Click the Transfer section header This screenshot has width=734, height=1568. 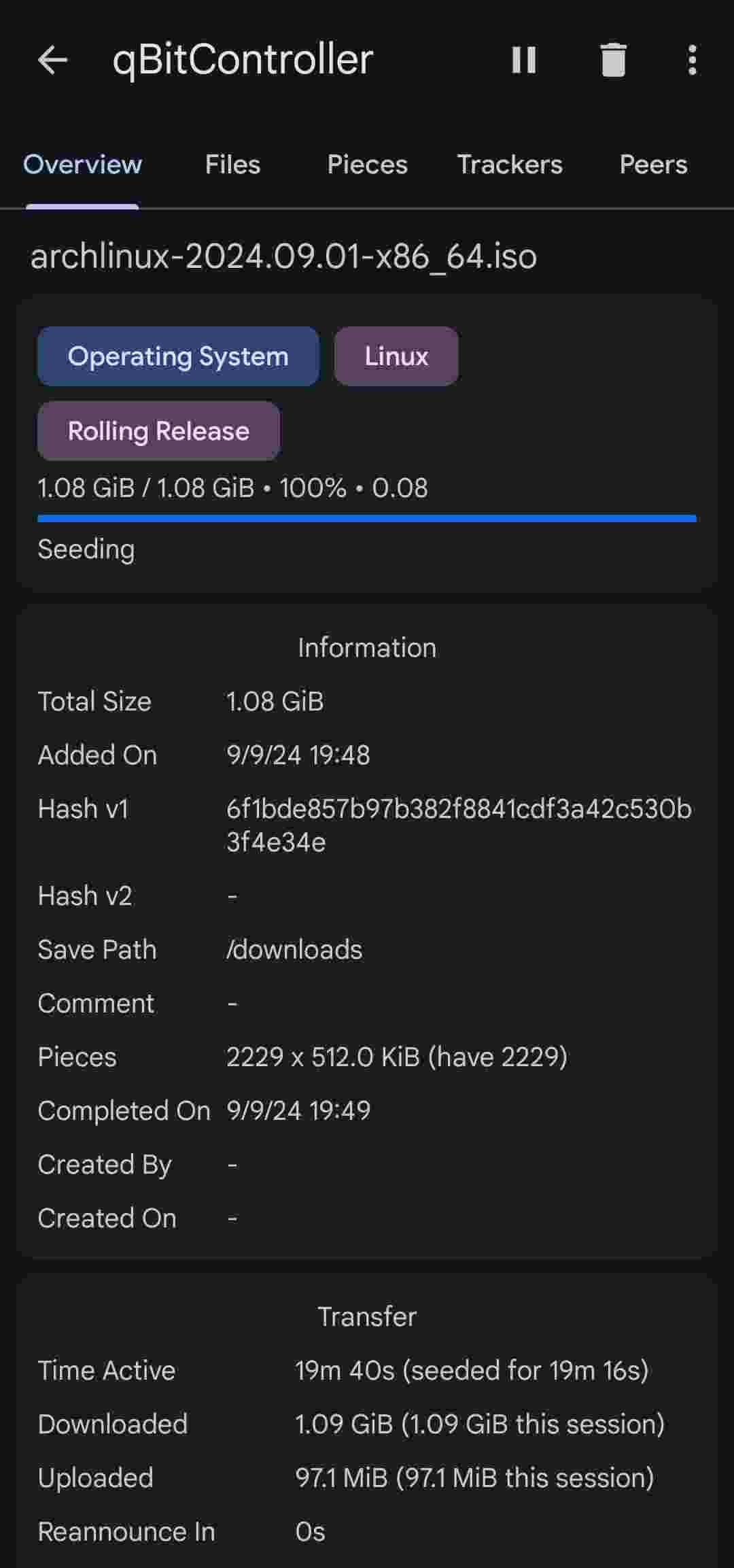pyautogui.click(x=367, y=1316)
